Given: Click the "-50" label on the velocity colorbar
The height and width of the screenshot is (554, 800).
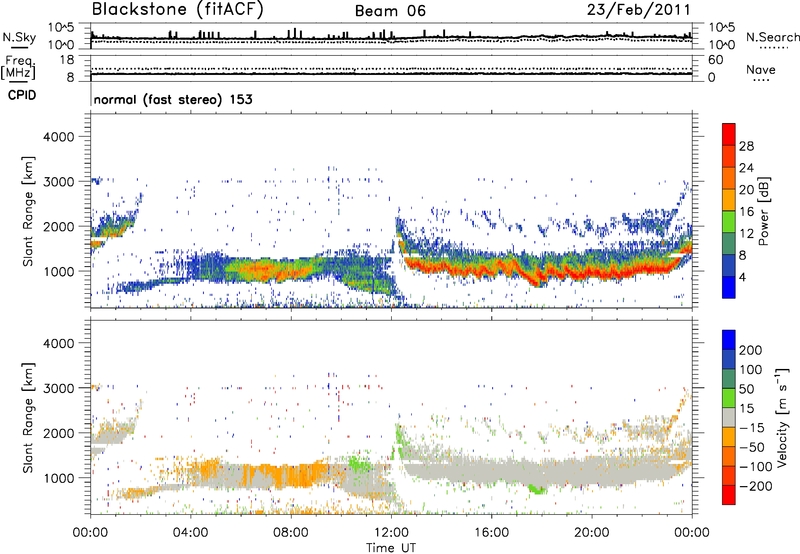Looking at the screenshot, I should point(754,447).
